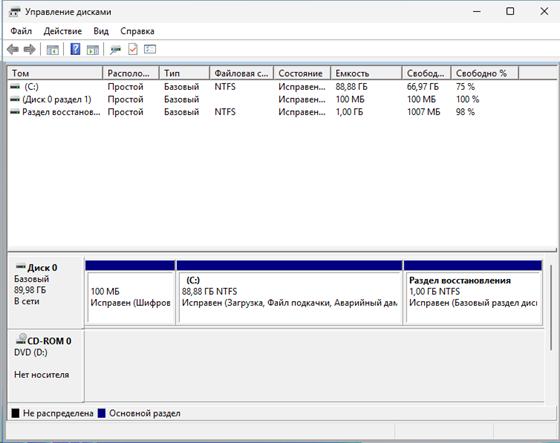Open the Действие menu
This screenshot has height=443, width=560.
point(62,31)
